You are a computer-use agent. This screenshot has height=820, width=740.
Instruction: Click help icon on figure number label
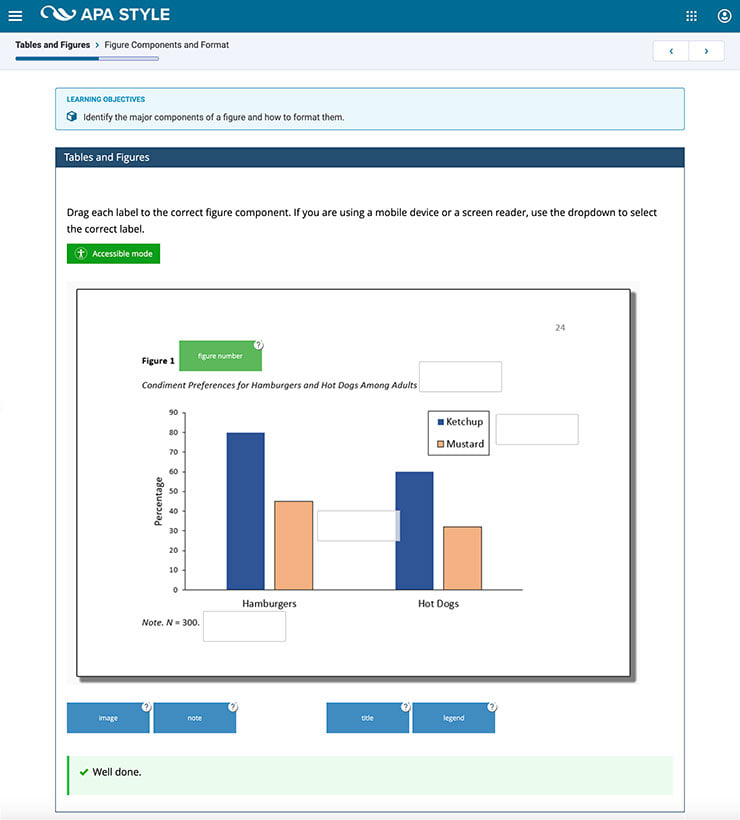point(258,345)
